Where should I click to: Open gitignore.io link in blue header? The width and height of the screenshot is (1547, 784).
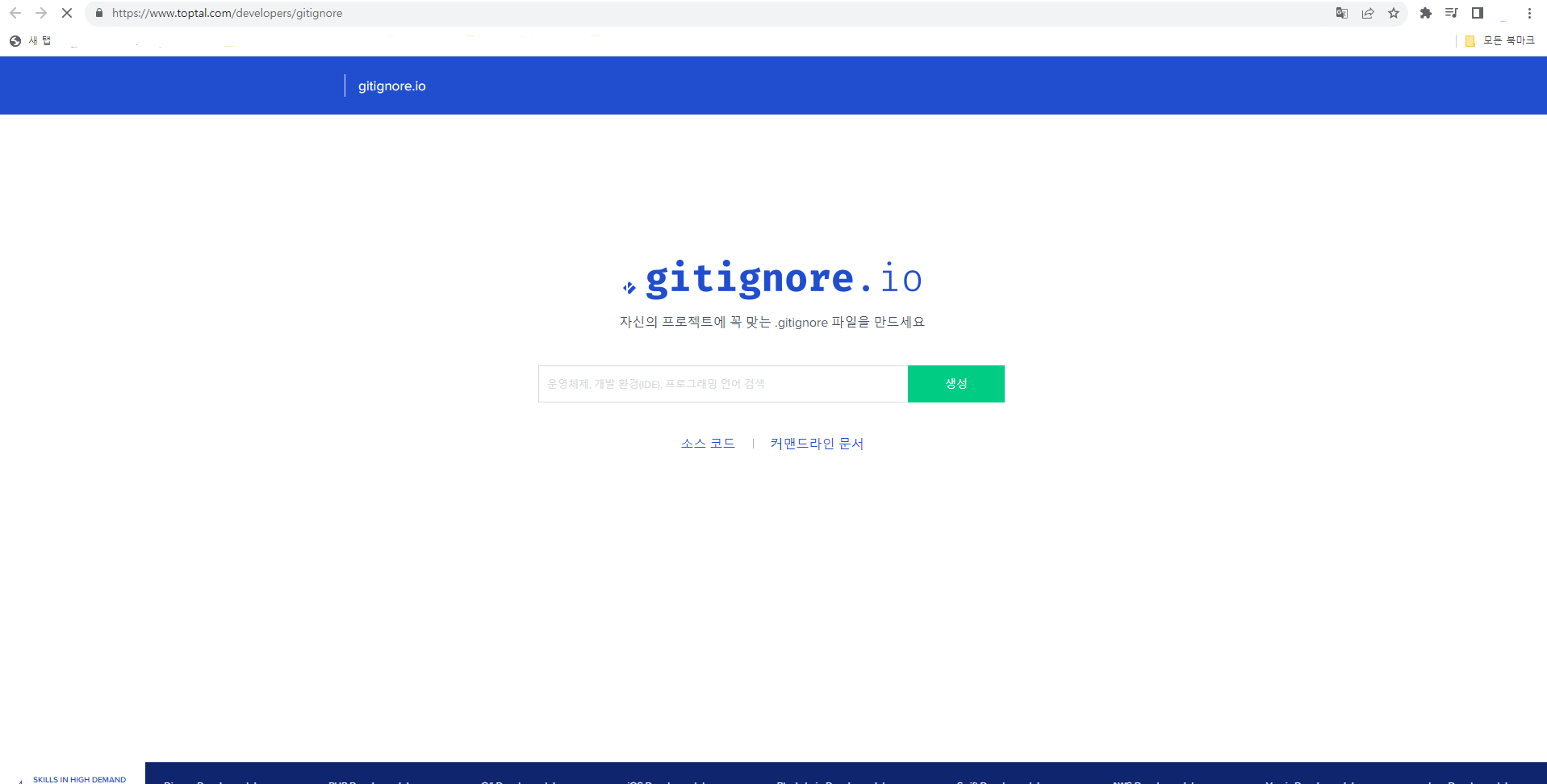(x=391, y=86)
